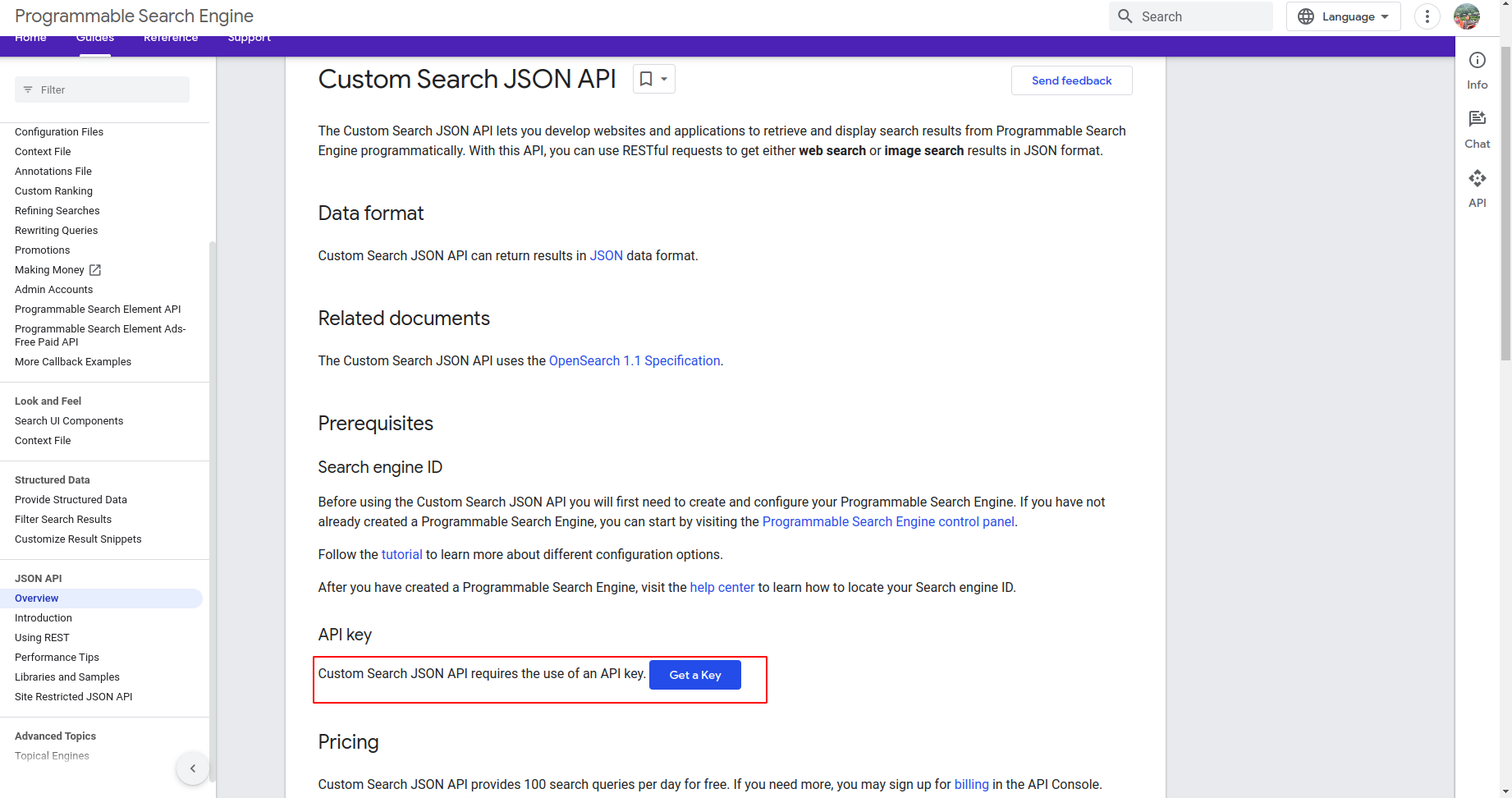
Task: Click the Get a Key button
Action: (x=695, y=675)
